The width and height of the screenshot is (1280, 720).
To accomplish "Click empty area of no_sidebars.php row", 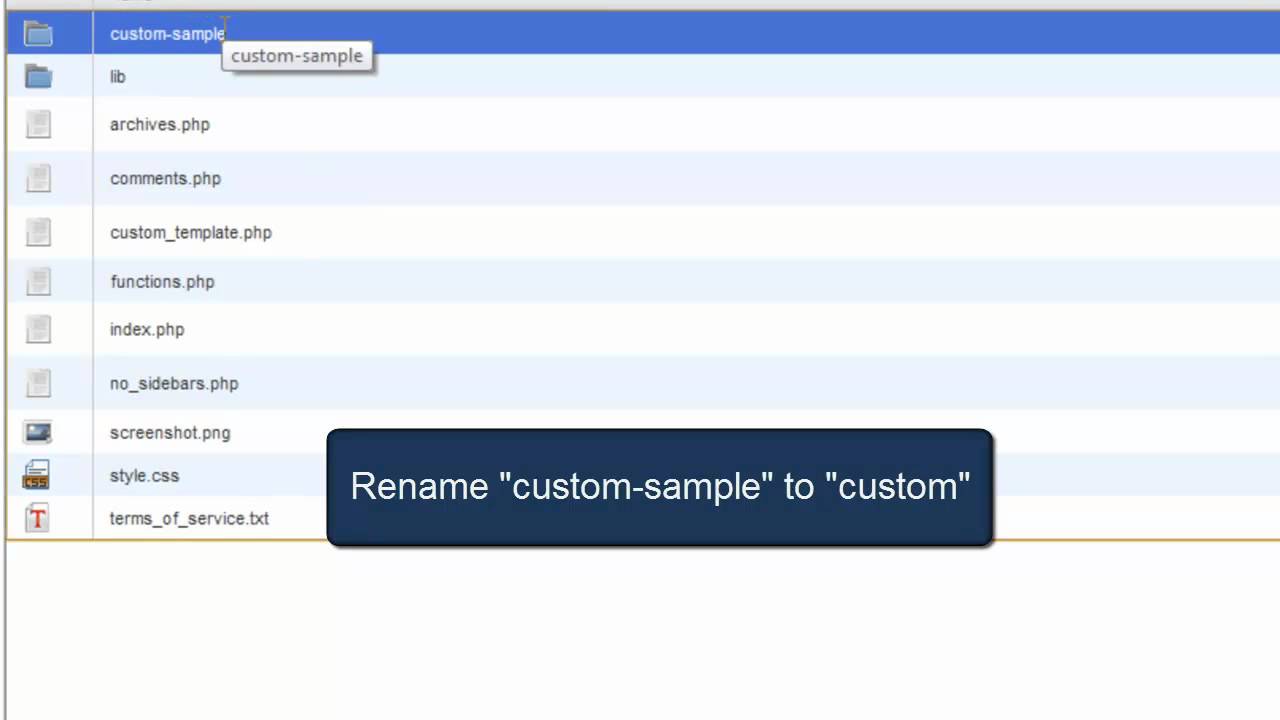I will coord(700,383).
